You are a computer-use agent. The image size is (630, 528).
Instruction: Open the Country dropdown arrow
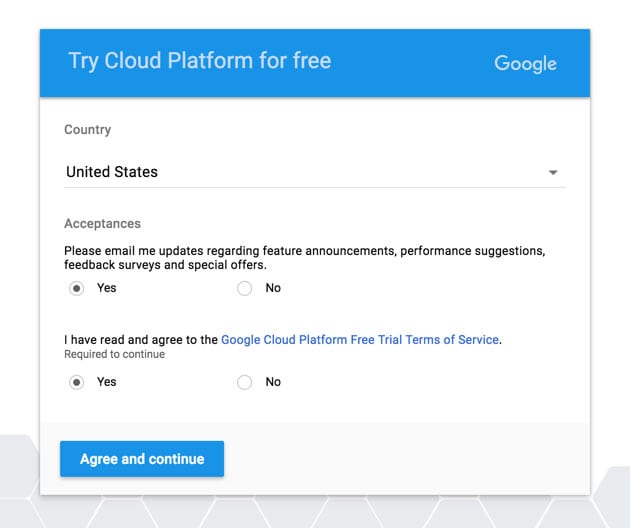point(553,172)
